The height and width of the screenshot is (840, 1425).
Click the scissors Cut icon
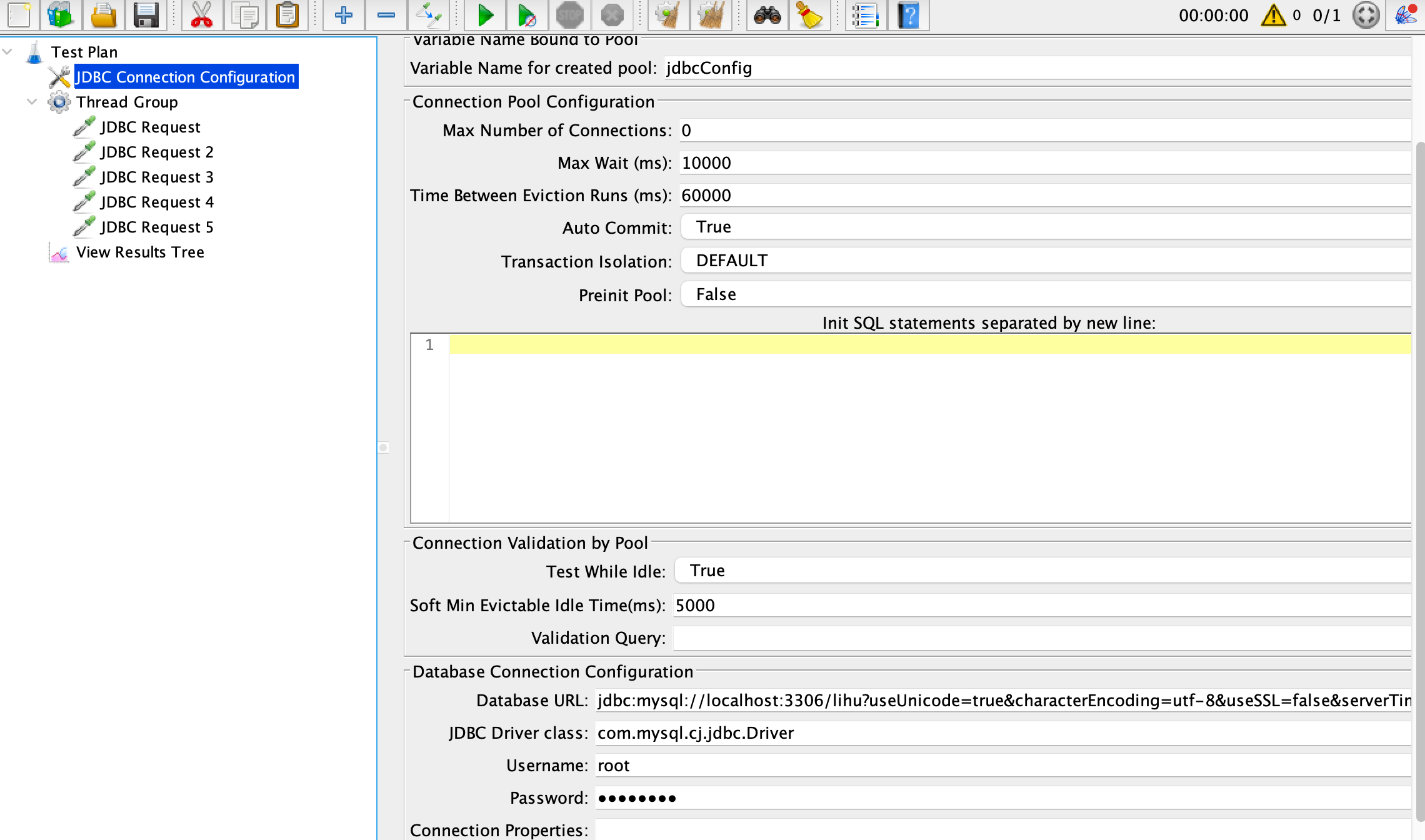coord(201,15)
